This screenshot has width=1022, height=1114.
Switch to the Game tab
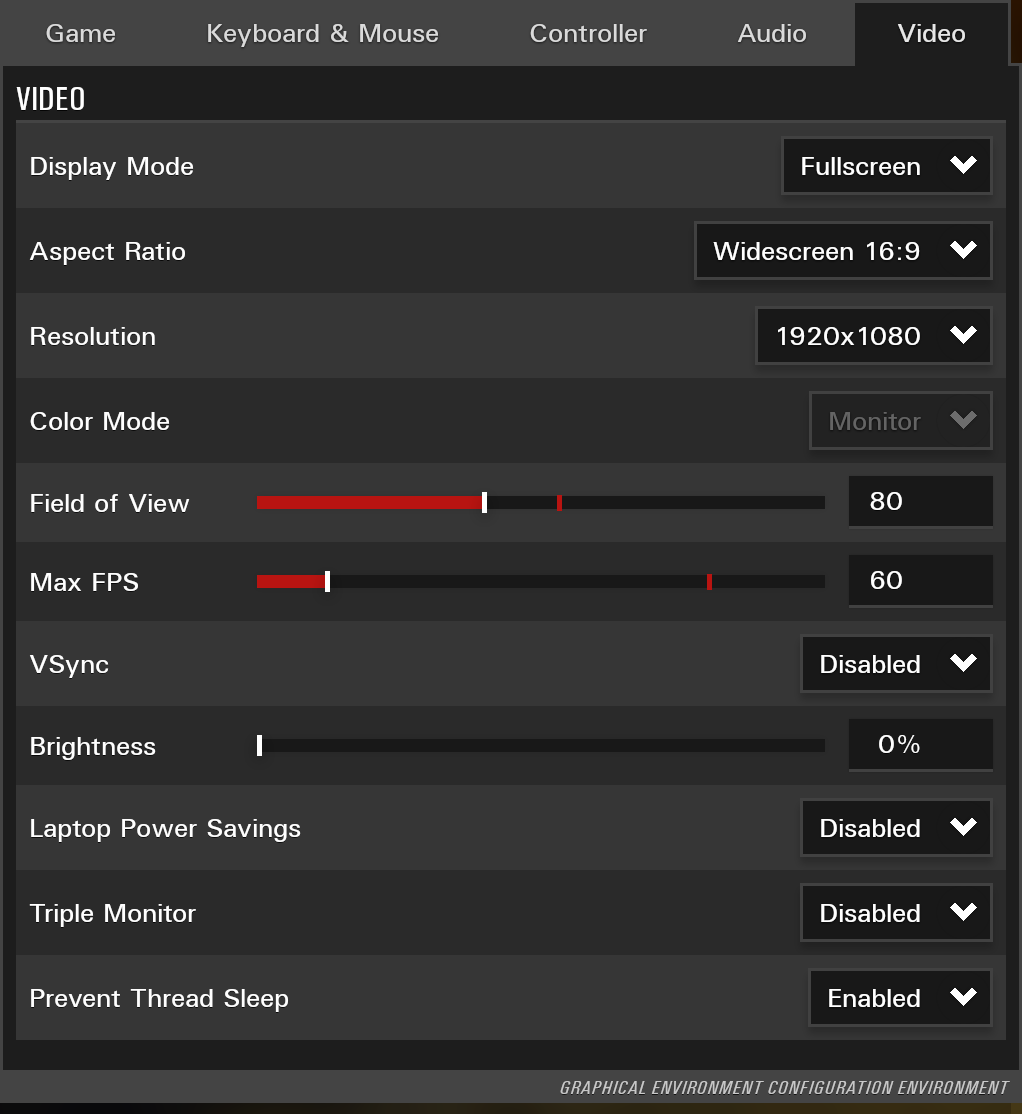coord(81,34)
